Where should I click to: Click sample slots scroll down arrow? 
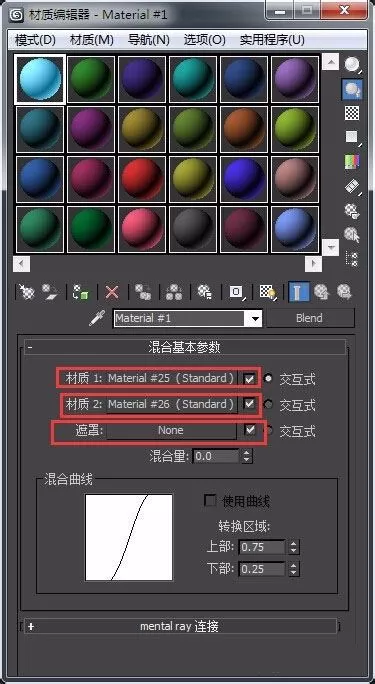[331, 247]
